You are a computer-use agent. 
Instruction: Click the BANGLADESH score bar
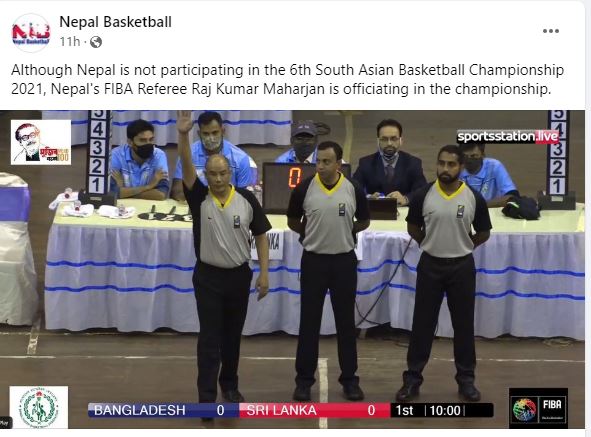coord(164,410)
